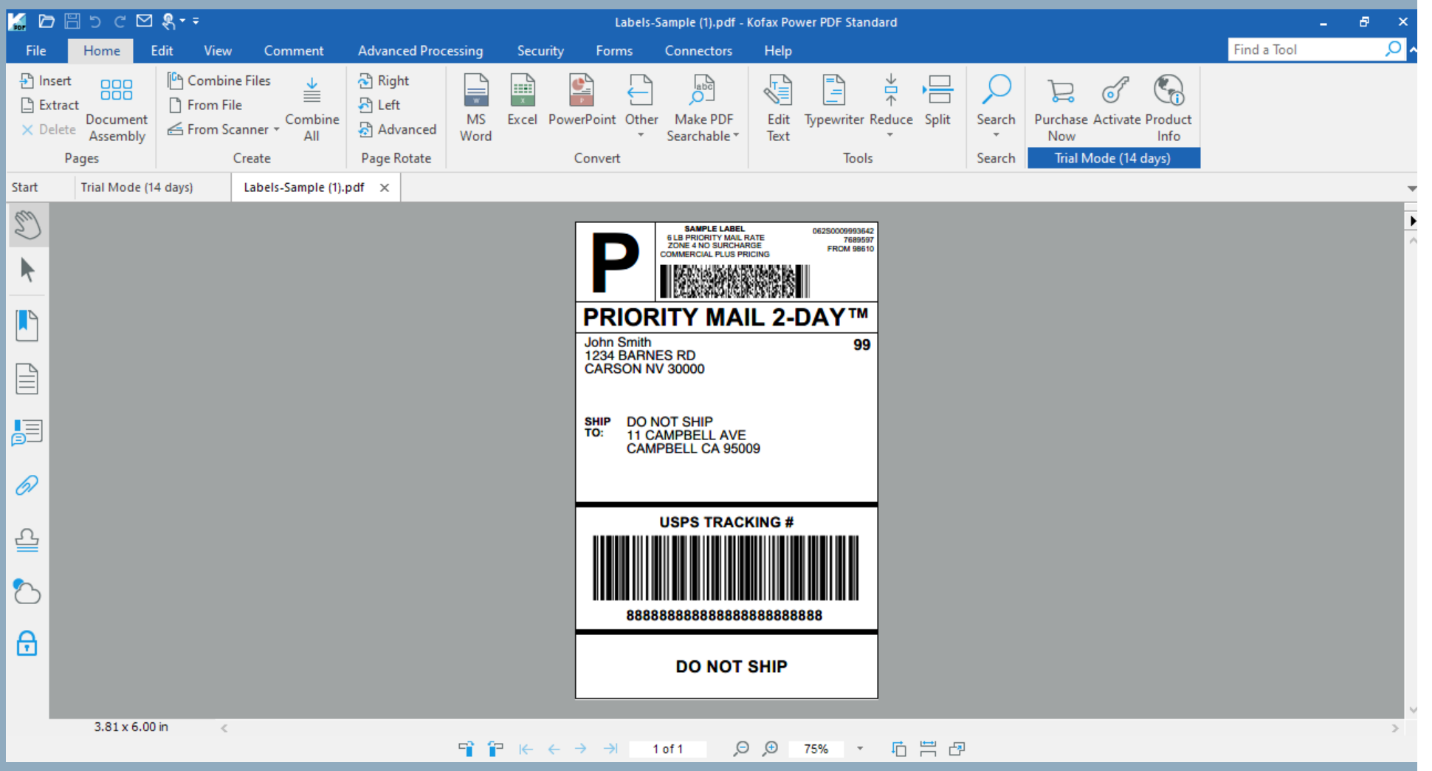Open the Connectors menu

click(x=698, y=50)
